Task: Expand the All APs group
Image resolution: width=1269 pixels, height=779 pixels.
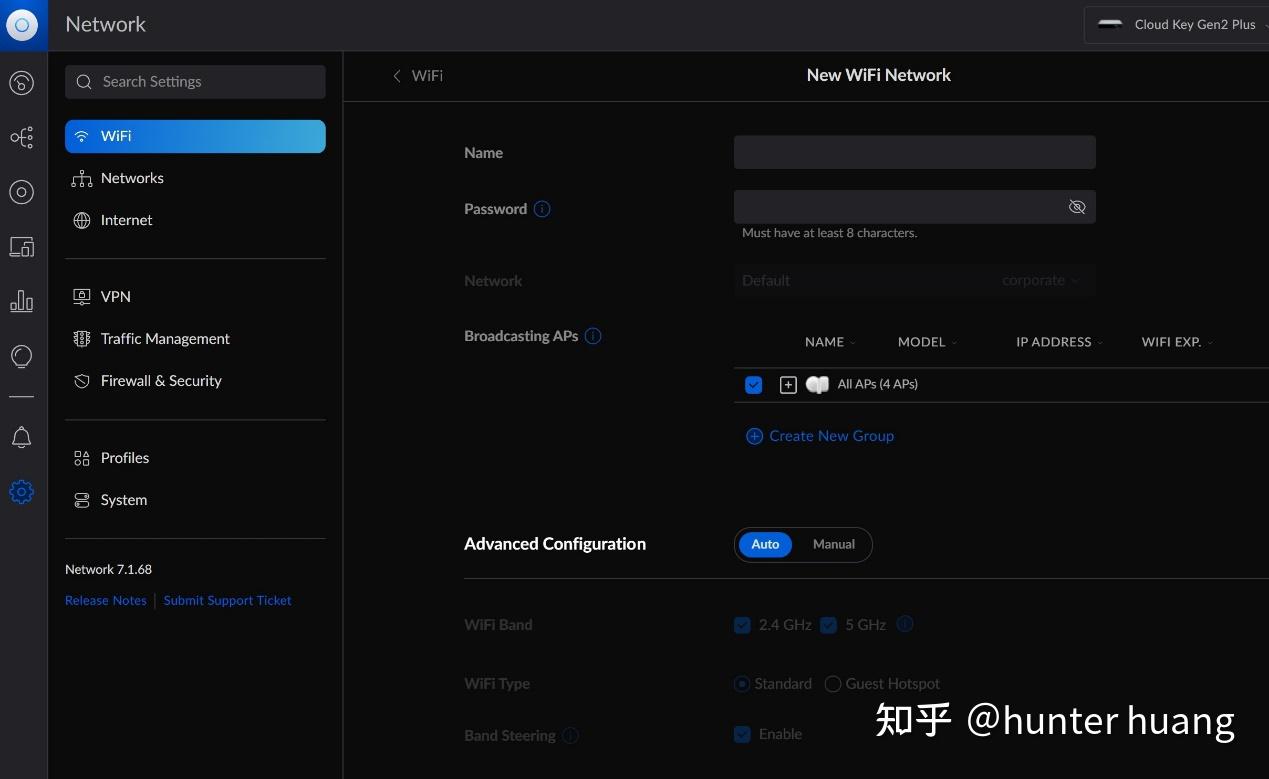Action: point(788,384)
